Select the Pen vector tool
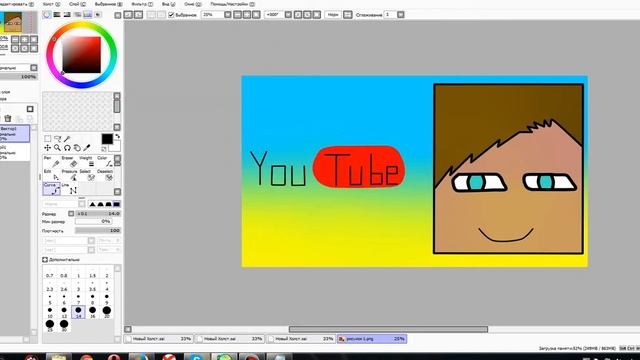Viewport: 640px width, 360px height. coord(52,162)
